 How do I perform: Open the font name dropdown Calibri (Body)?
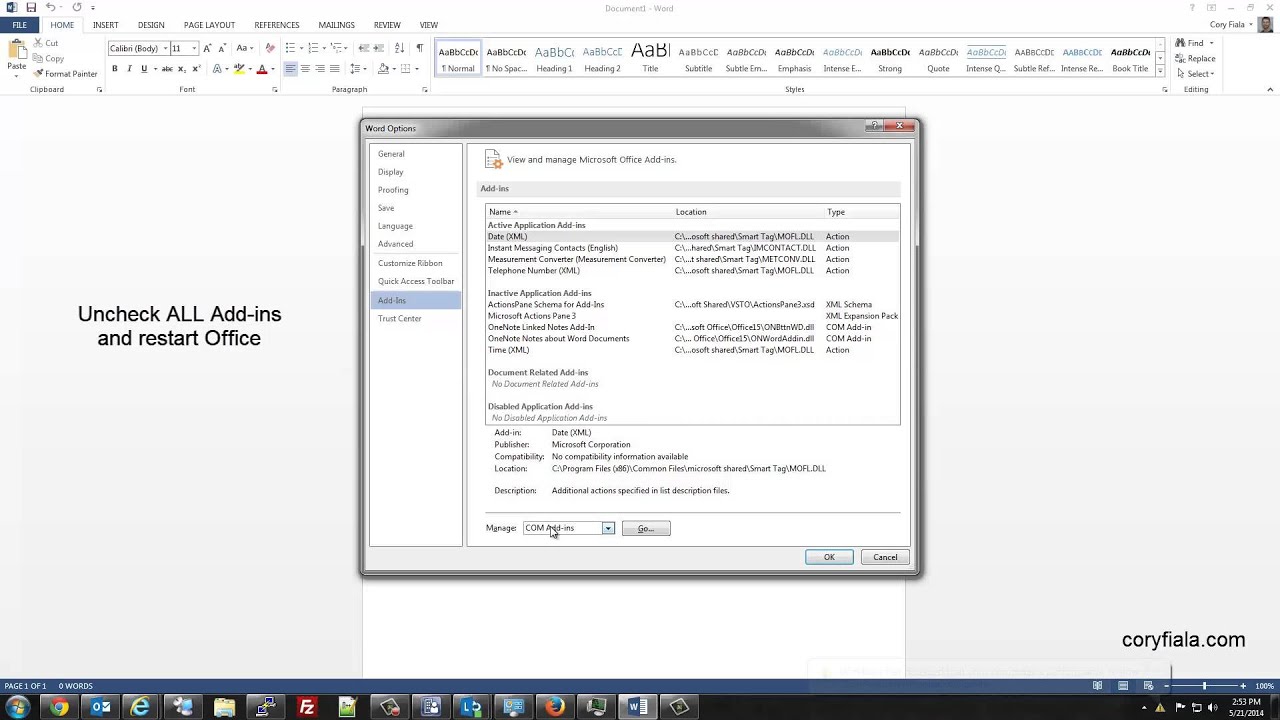[x=165, y=48]
